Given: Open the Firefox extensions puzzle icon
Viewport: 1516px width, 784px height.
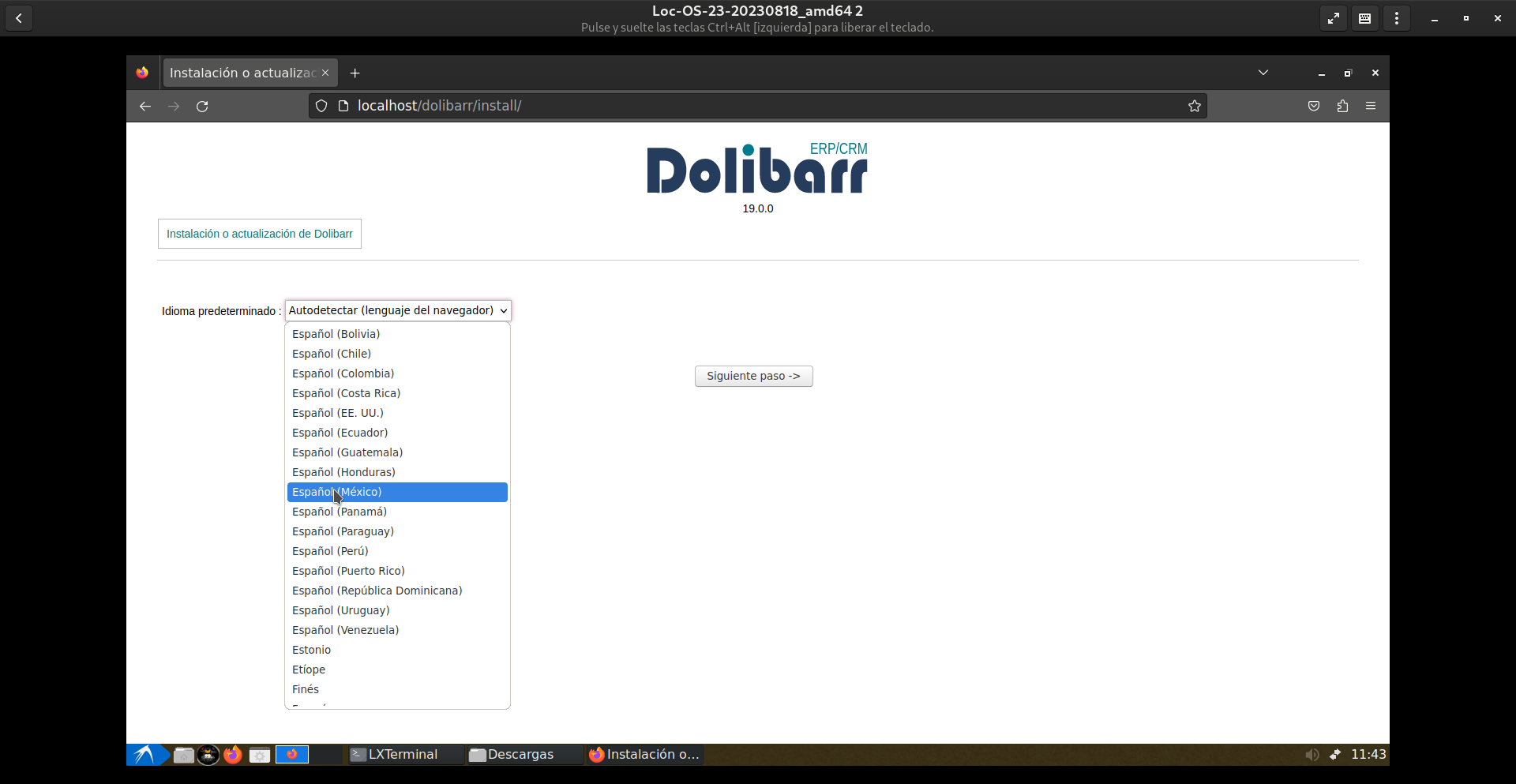Looking at the screenshot, I should tap(1342, 106).
